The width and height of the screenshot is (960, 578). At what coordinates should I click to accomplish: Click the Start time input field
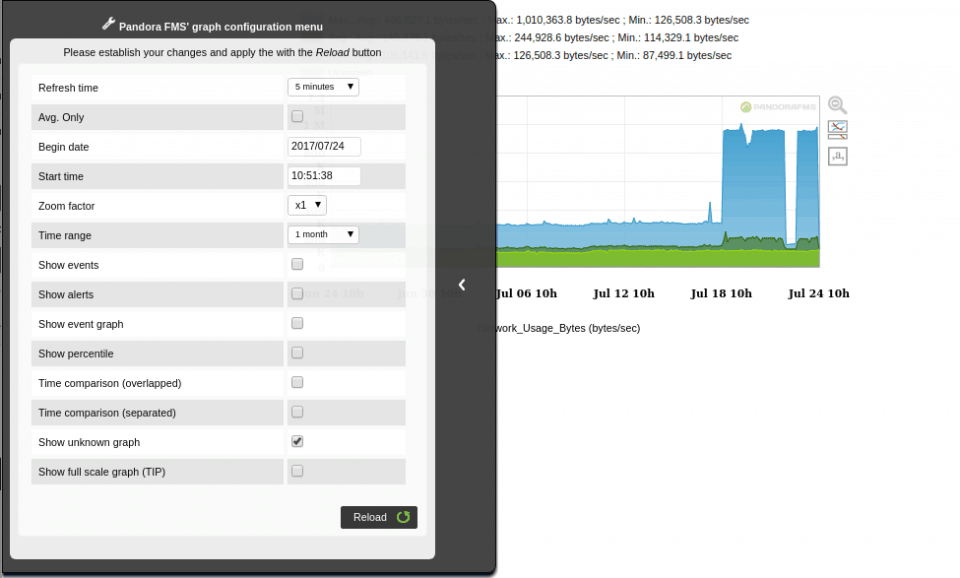(324, 176)
